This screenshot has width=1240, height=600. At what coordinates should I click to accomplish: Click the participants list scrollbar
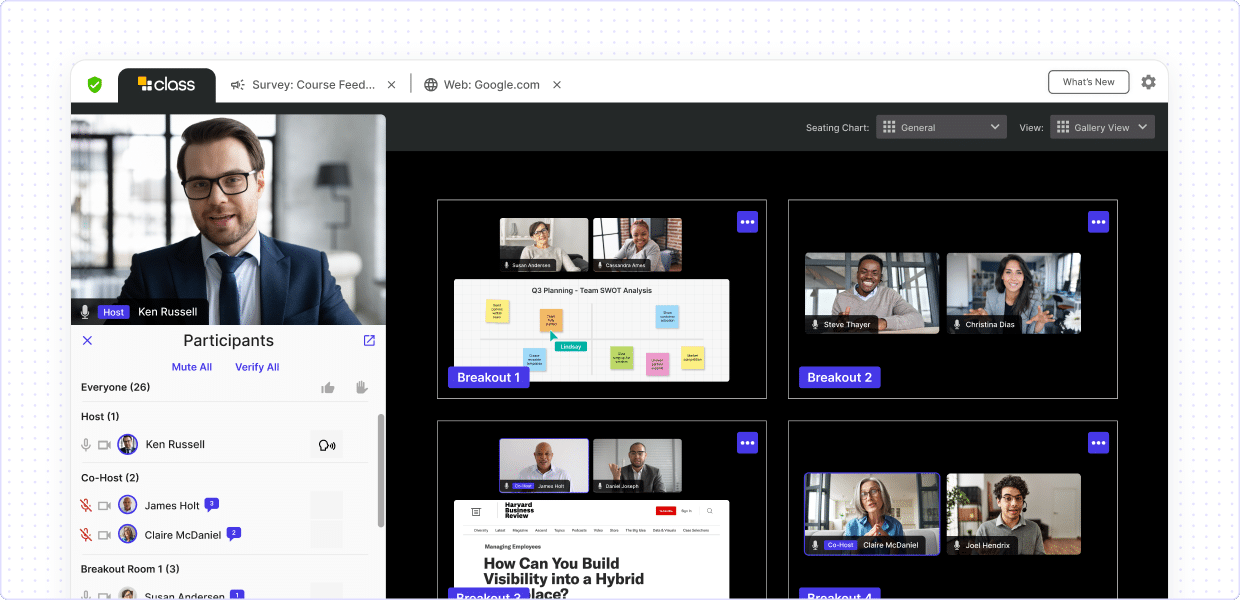pyautogui.click(x=380, y=470)
